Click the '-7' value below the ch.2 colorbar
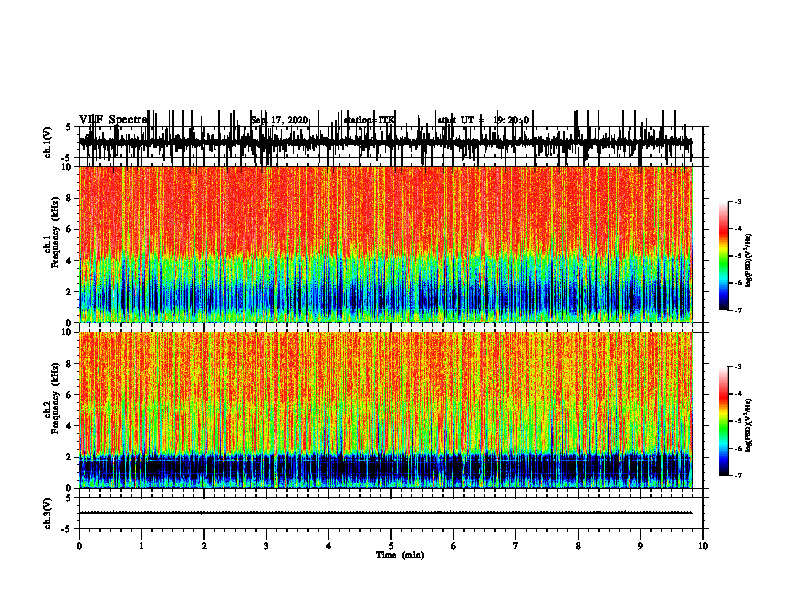The width and height of the screenshot is (792, 612). click(737, 475)
